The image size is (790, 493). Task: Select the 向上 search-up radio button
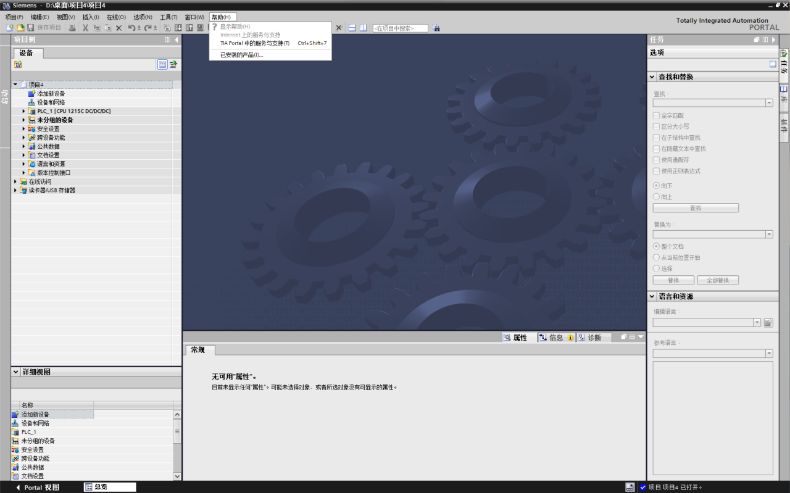[656, 196]
